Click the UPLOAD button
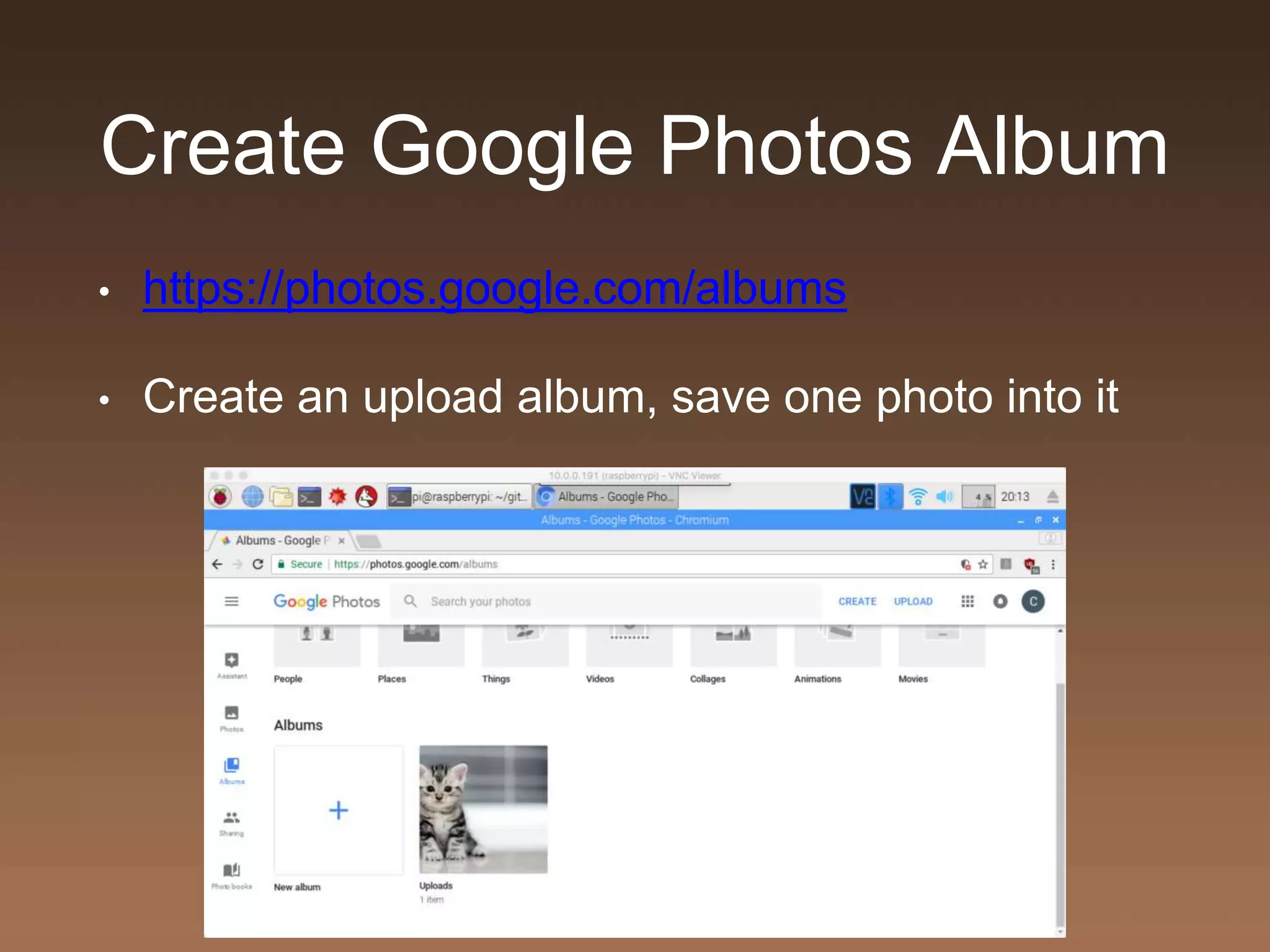This screenshot has height=952, width=1270. click(x=913, y=601)
